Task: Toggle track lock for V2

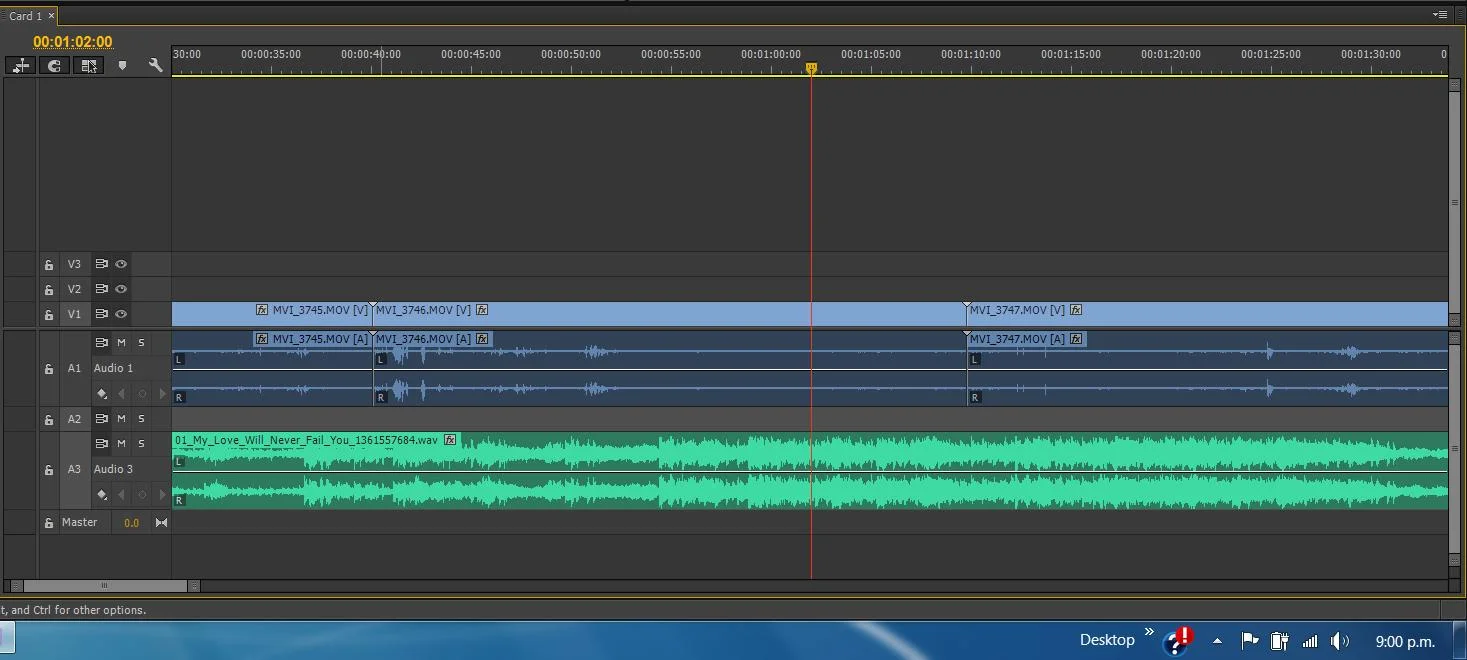Action: point(48,290)
